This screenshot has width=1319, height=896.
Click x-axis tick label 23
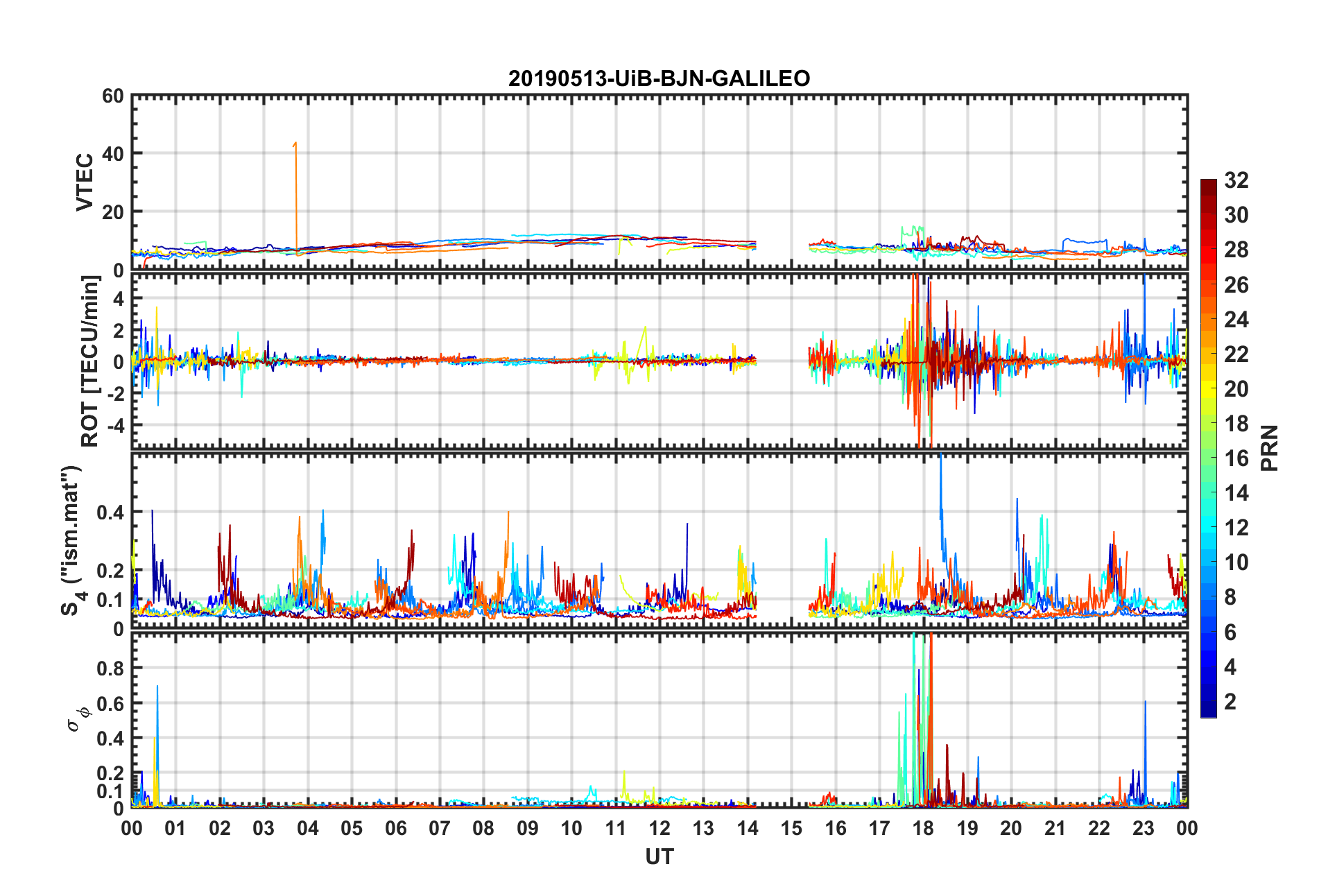pos(1143,828)
